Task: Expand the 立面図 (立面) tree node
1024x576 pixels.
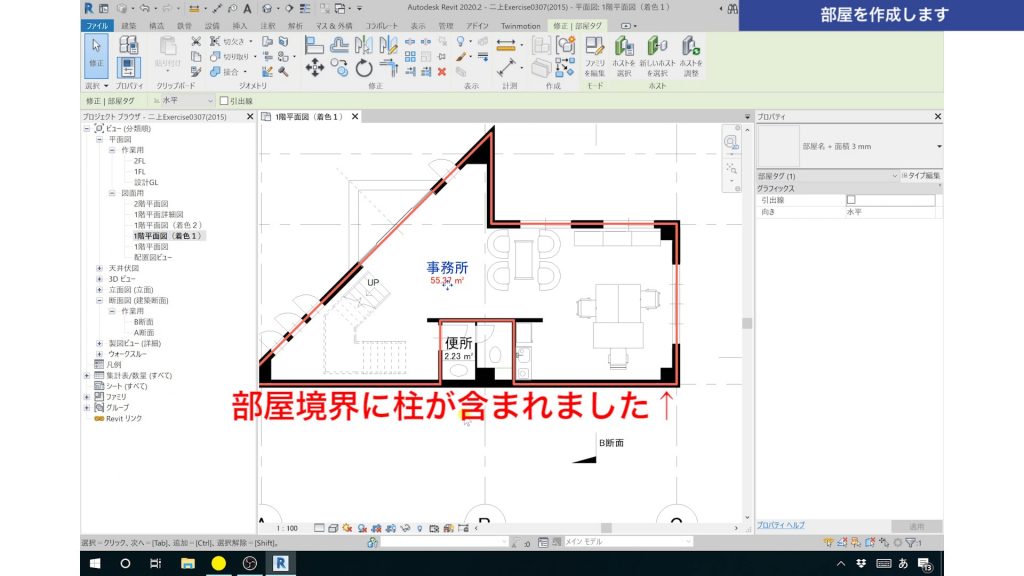Action: (98, 289)
